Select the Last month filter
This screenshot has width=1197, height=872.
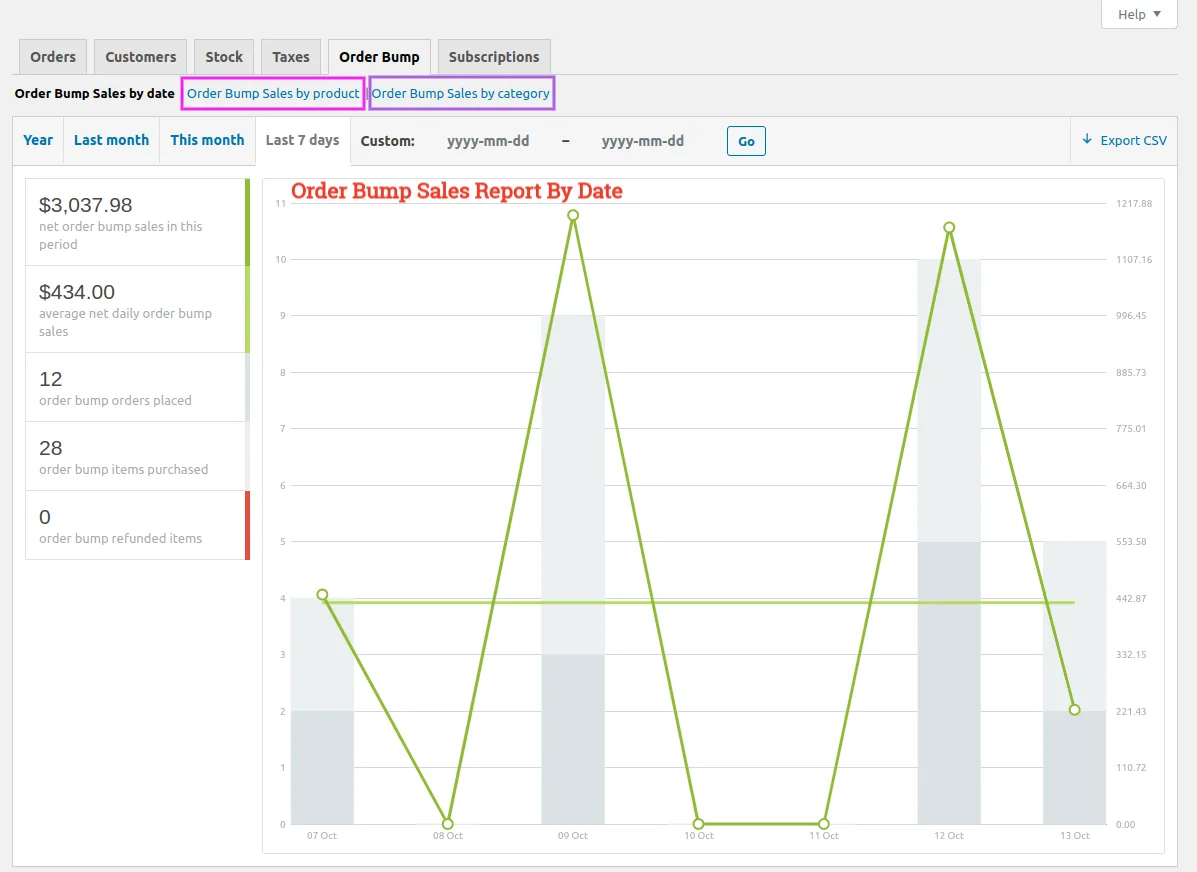[111, 140]
